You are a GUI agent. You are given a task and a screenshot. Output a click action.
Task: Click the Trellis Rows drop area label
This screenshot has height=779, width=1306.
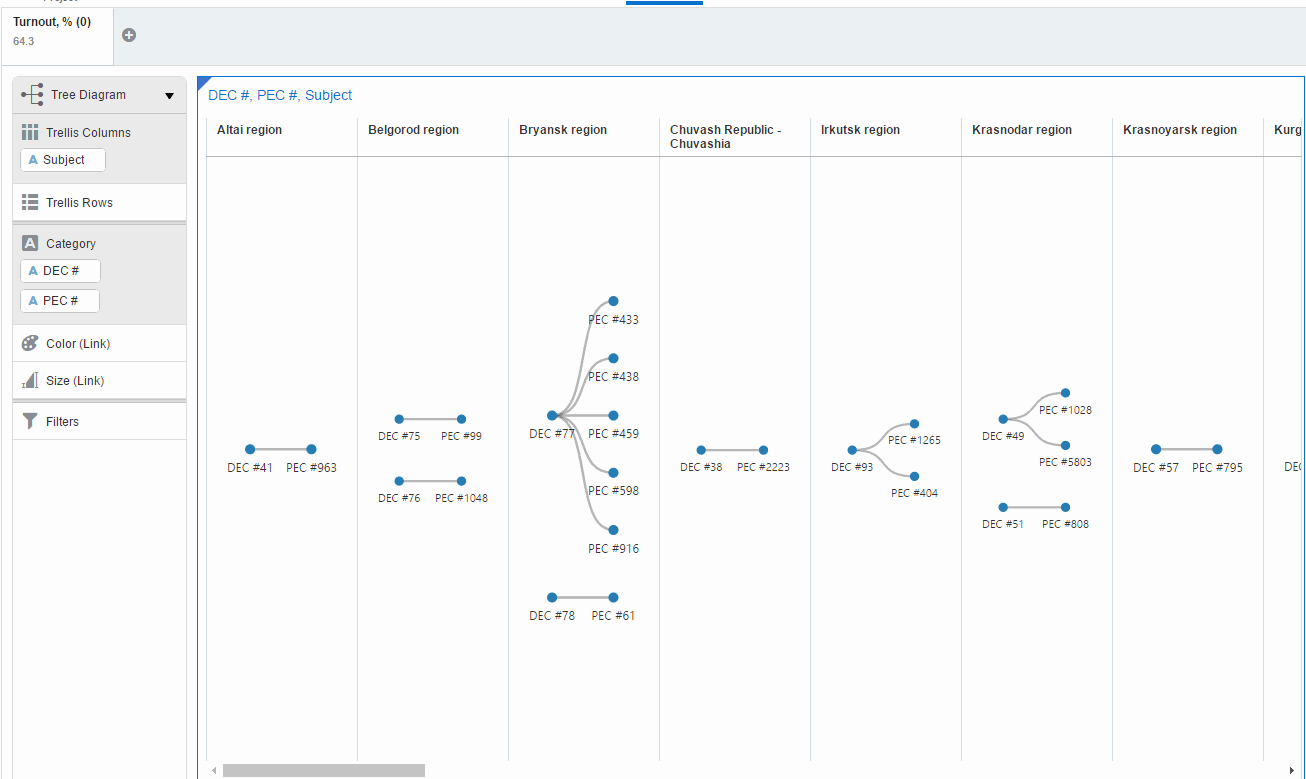pyautogui.click(x=79, y=203)
